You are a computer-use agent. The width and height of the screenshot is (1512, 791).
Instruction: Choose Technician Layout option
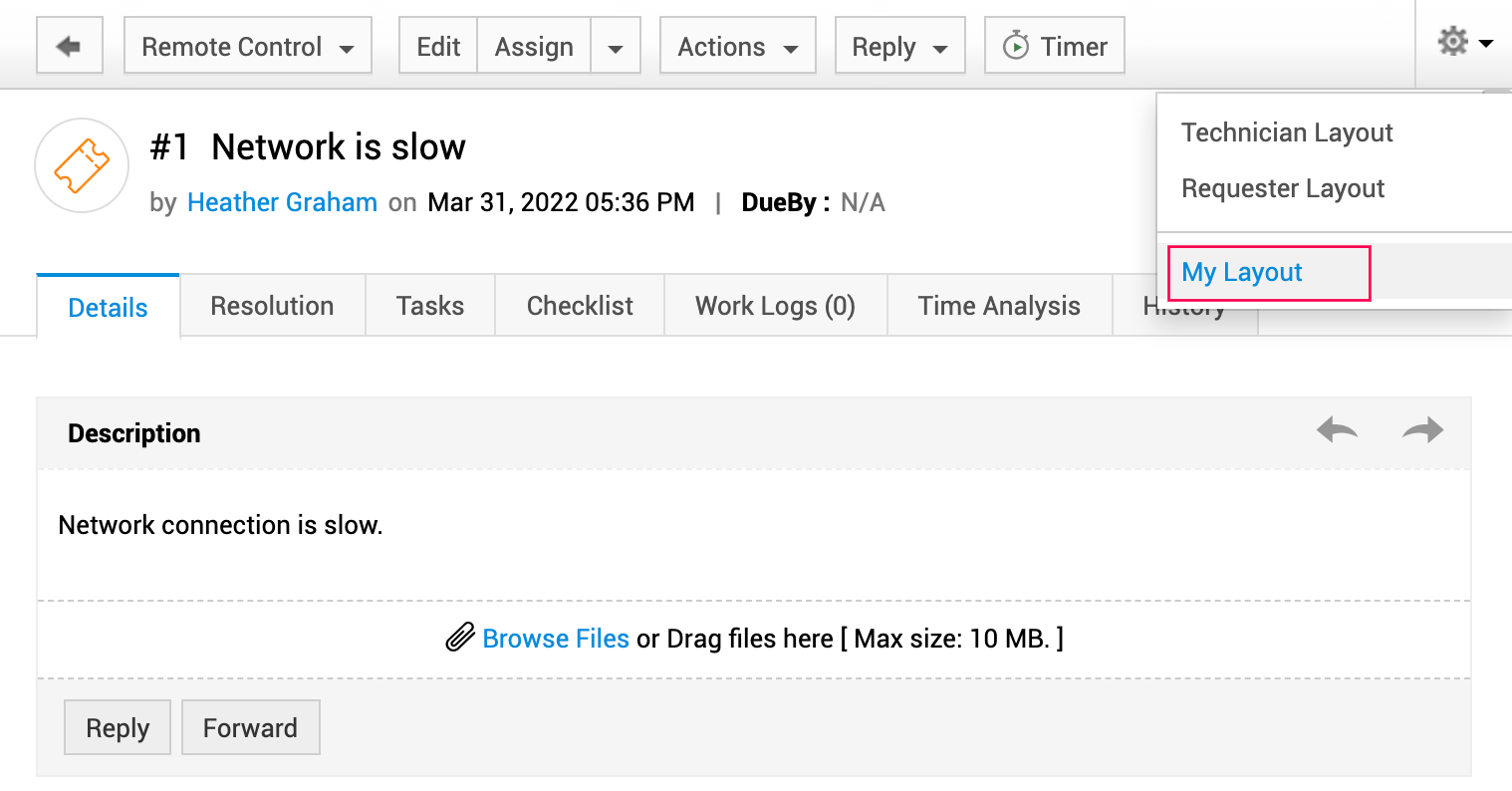click(1287, 132)
